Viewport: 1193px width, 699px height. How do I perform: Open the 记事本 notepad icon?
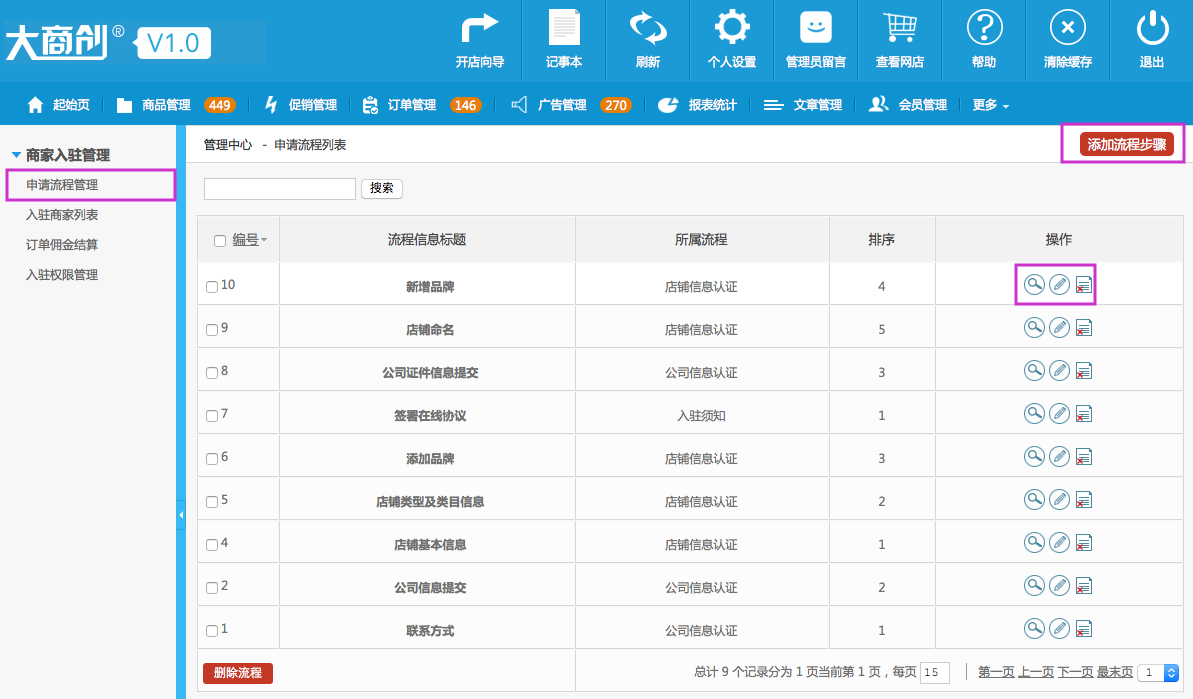564,29
